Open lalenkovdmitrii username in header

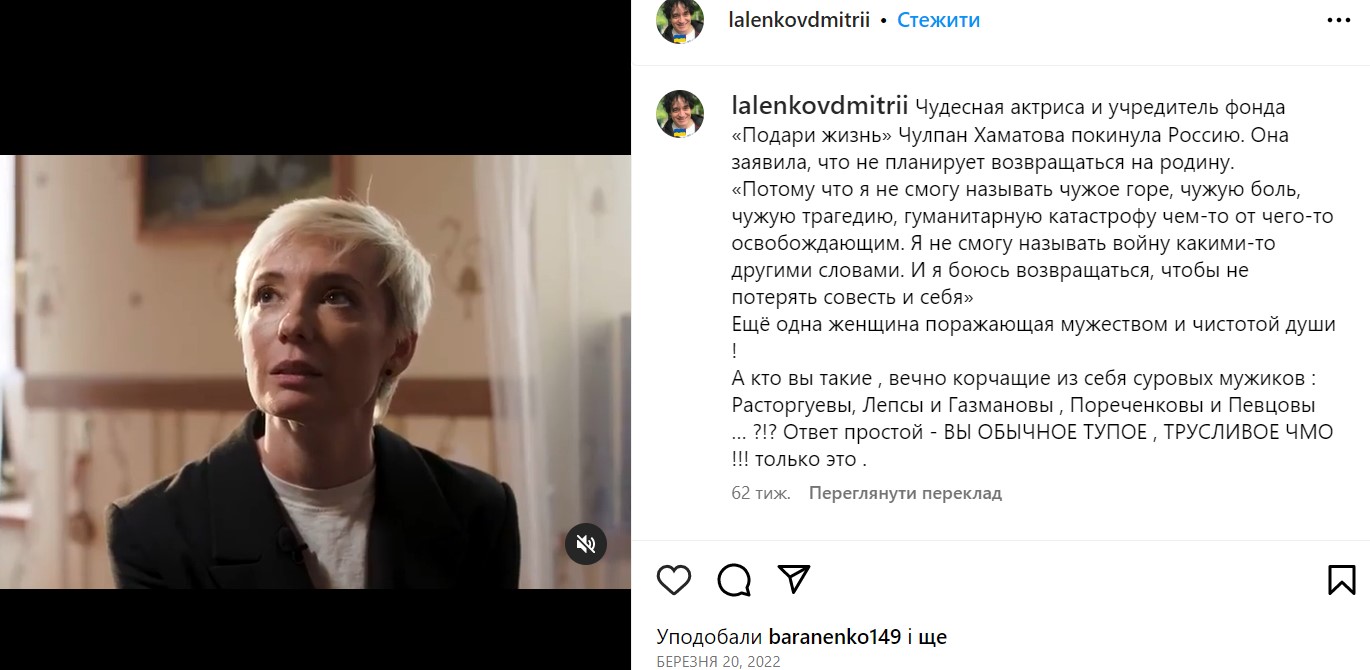(801, 20)
